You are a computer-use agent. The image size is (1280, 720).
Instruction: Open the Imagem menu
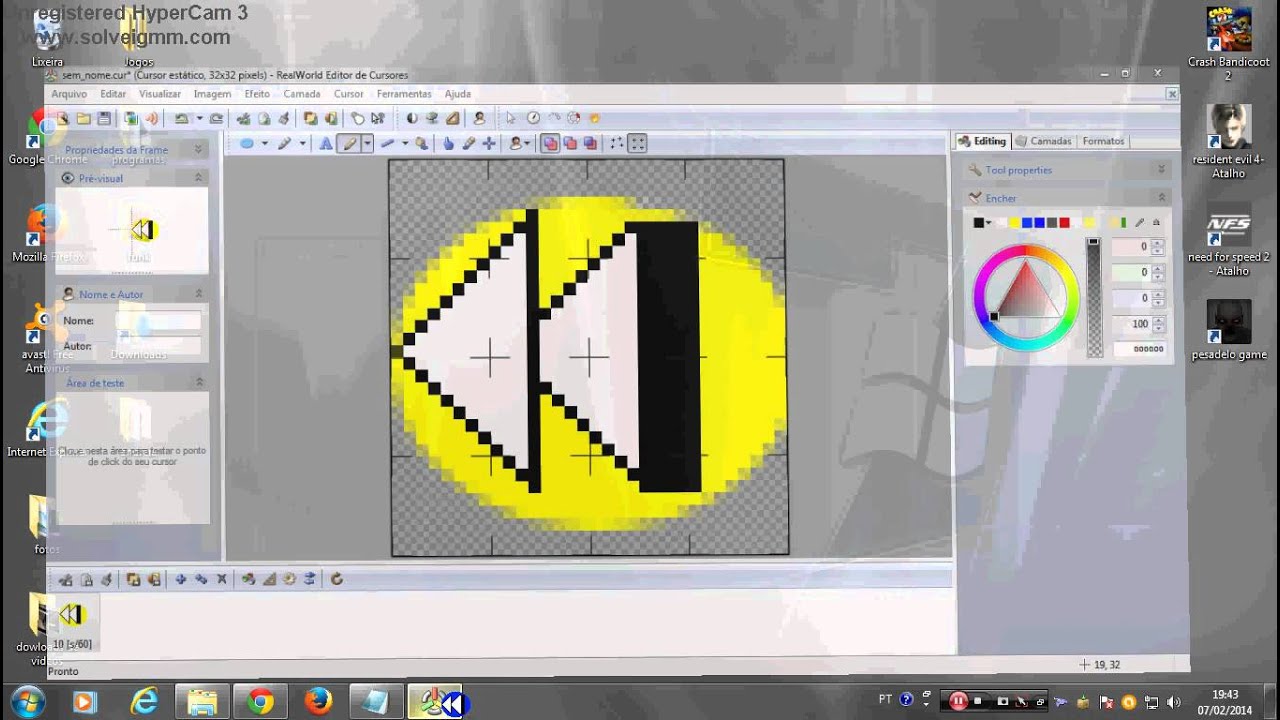pyautogui.click(x=212, y=94)
